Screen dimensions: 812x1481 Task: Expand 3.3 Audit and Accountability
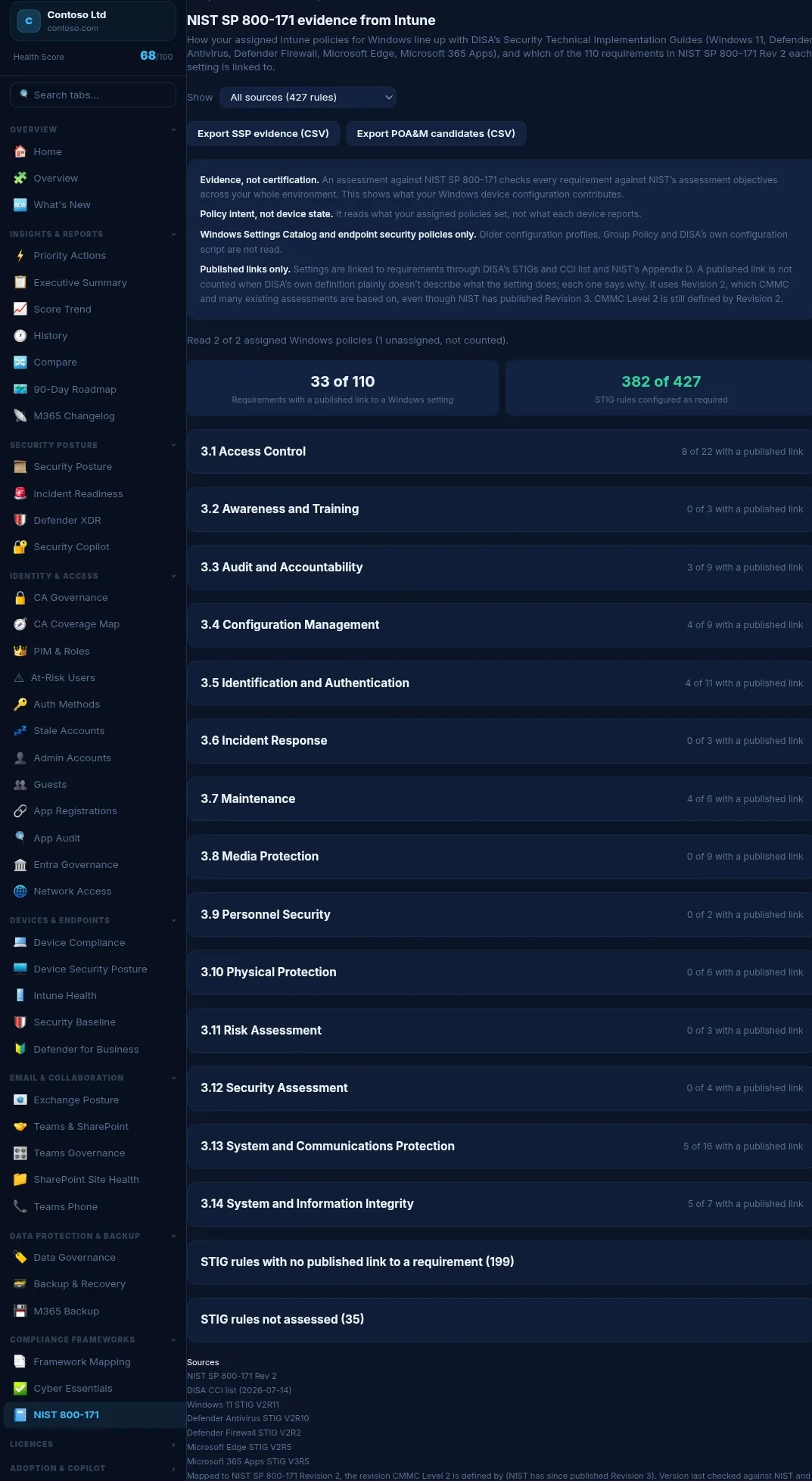499,568
